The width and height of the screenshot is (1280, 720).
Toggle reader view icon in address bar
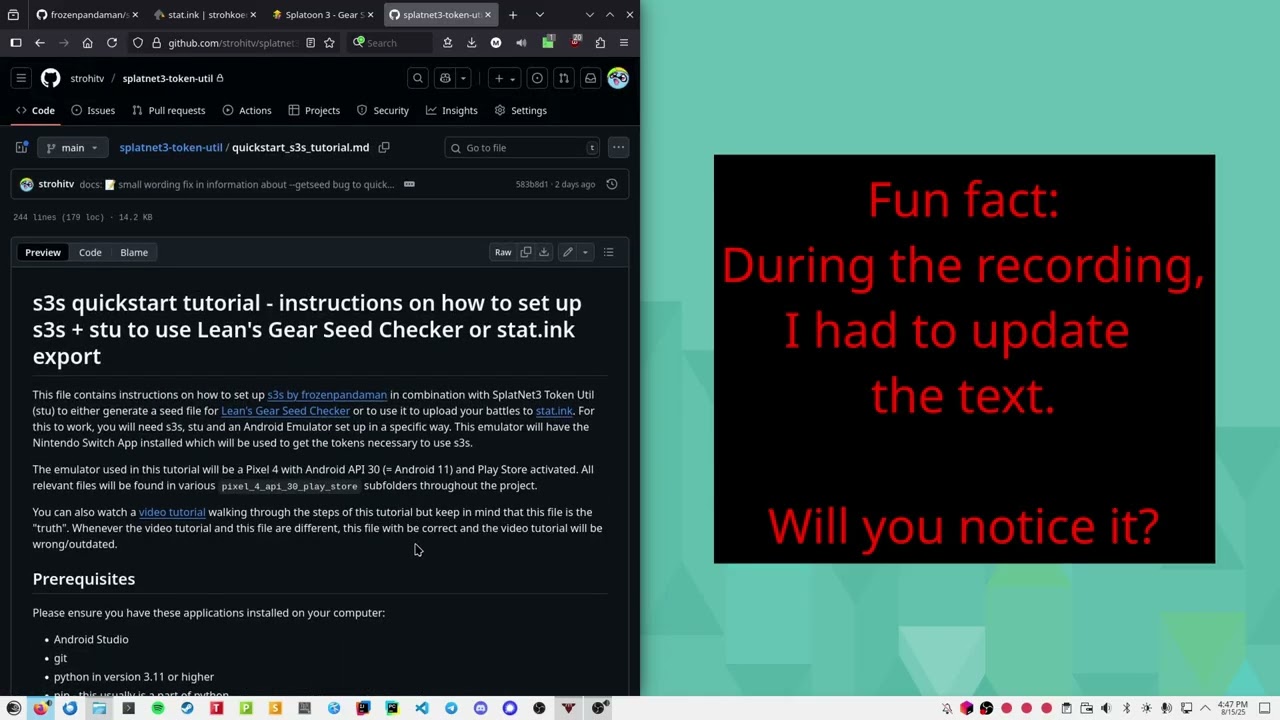click(x=311, y=43)
